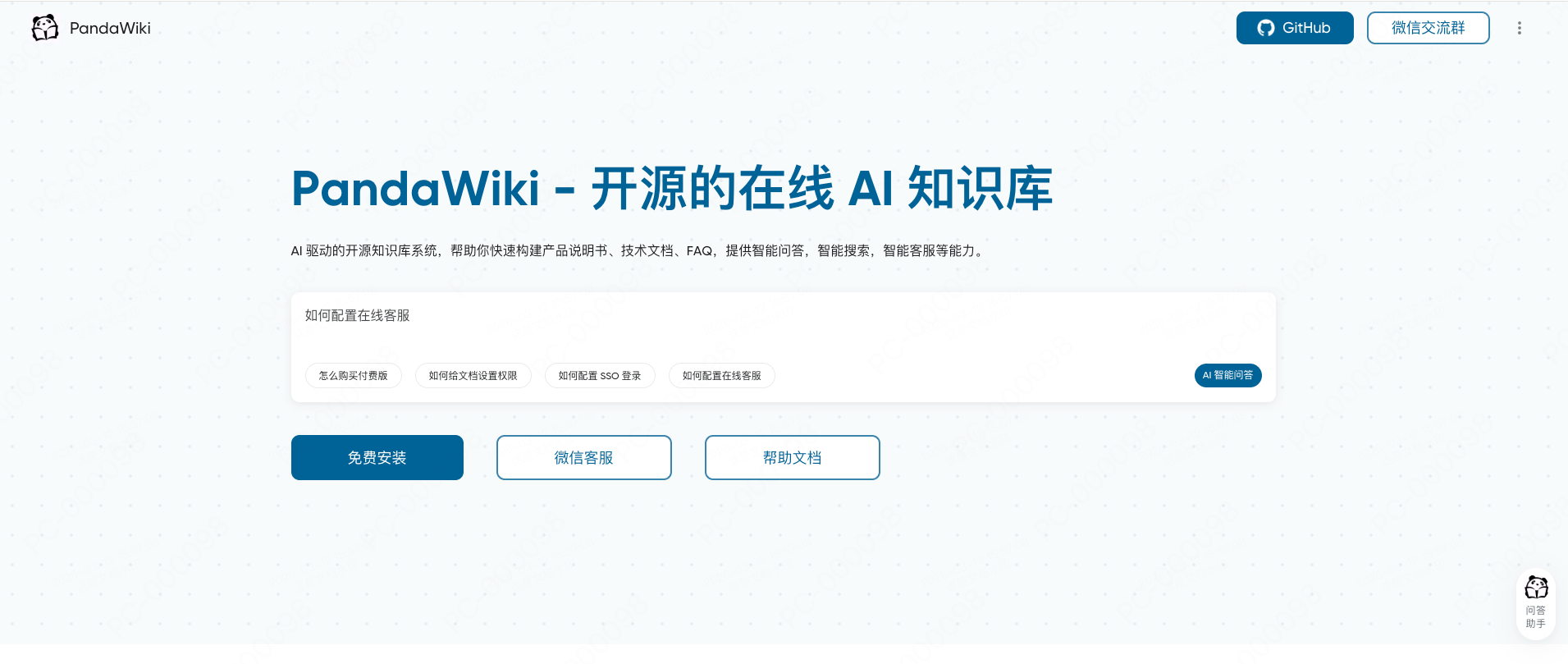Screen dimensions: 1568x664
Task: Select the 怎么购买付费版 suggestion chip
Action: [354, 376]
